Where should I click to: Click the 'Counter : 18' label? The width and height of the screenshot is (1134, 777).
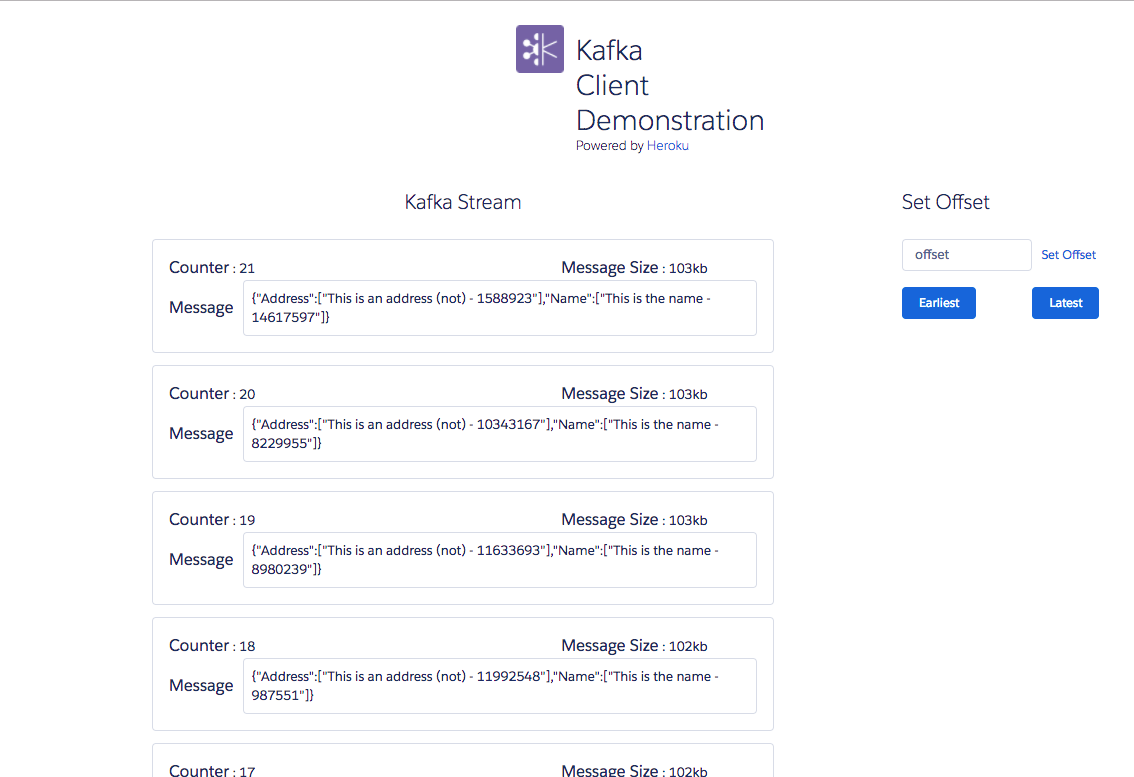(212, 645)
